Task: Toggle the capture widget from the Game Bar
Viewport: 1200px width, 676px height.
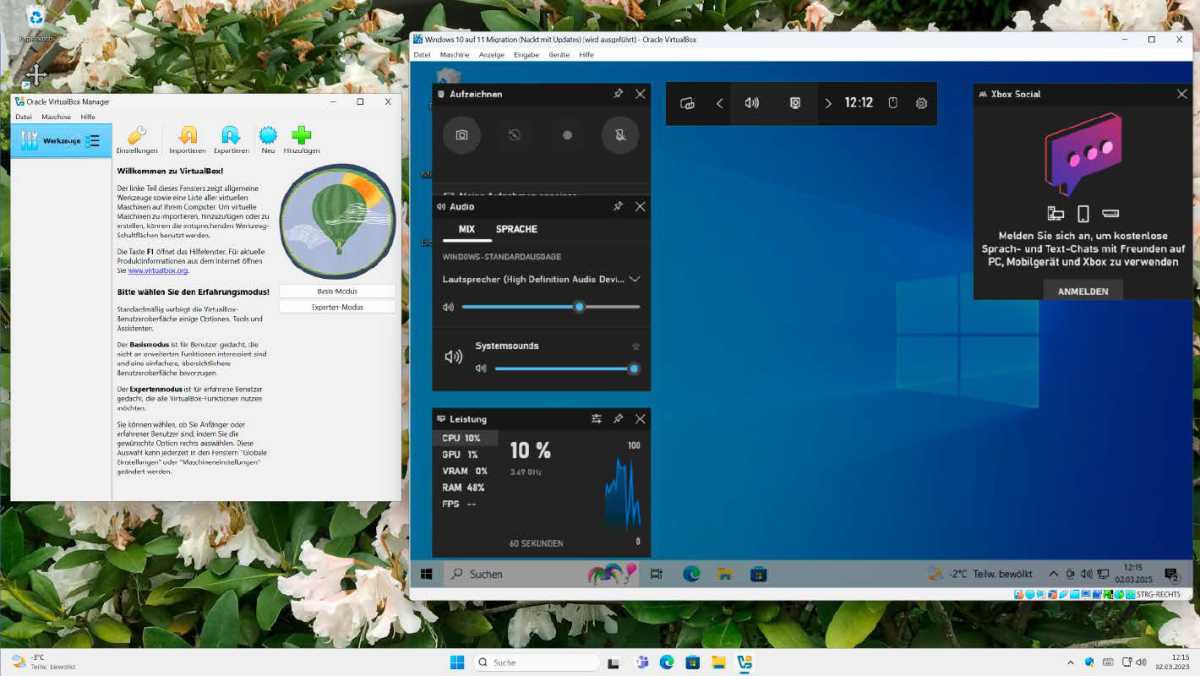Action: 795,103
